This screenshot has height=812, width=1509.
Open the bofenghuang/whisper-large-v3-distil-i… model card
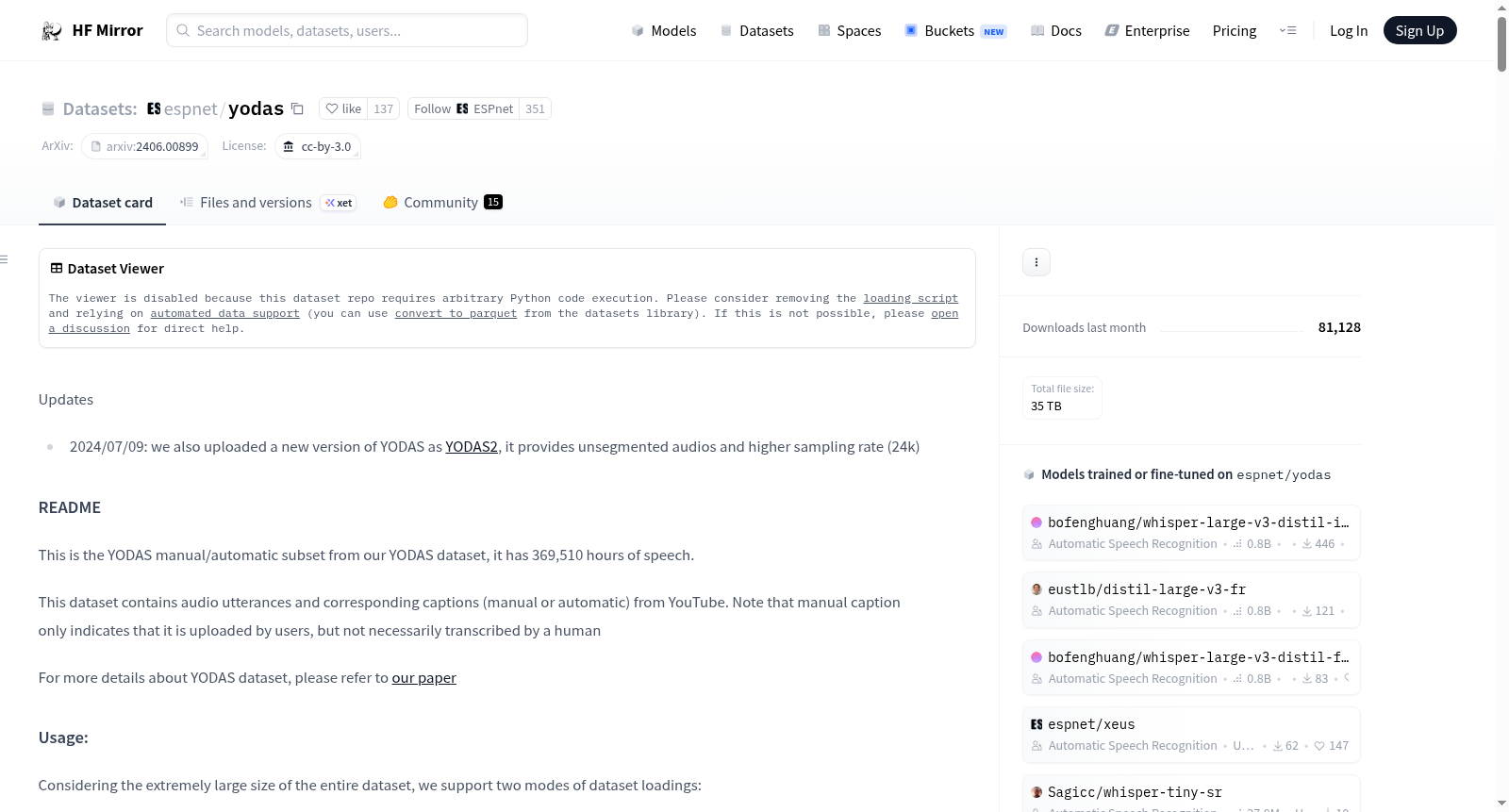1191,532
